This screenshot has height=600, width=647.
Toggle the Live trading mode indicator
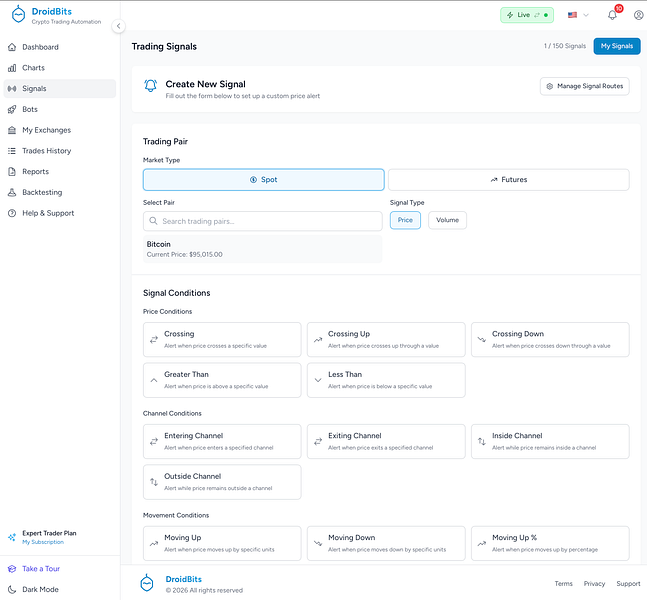pyautogui.click(x=527, y=15)
